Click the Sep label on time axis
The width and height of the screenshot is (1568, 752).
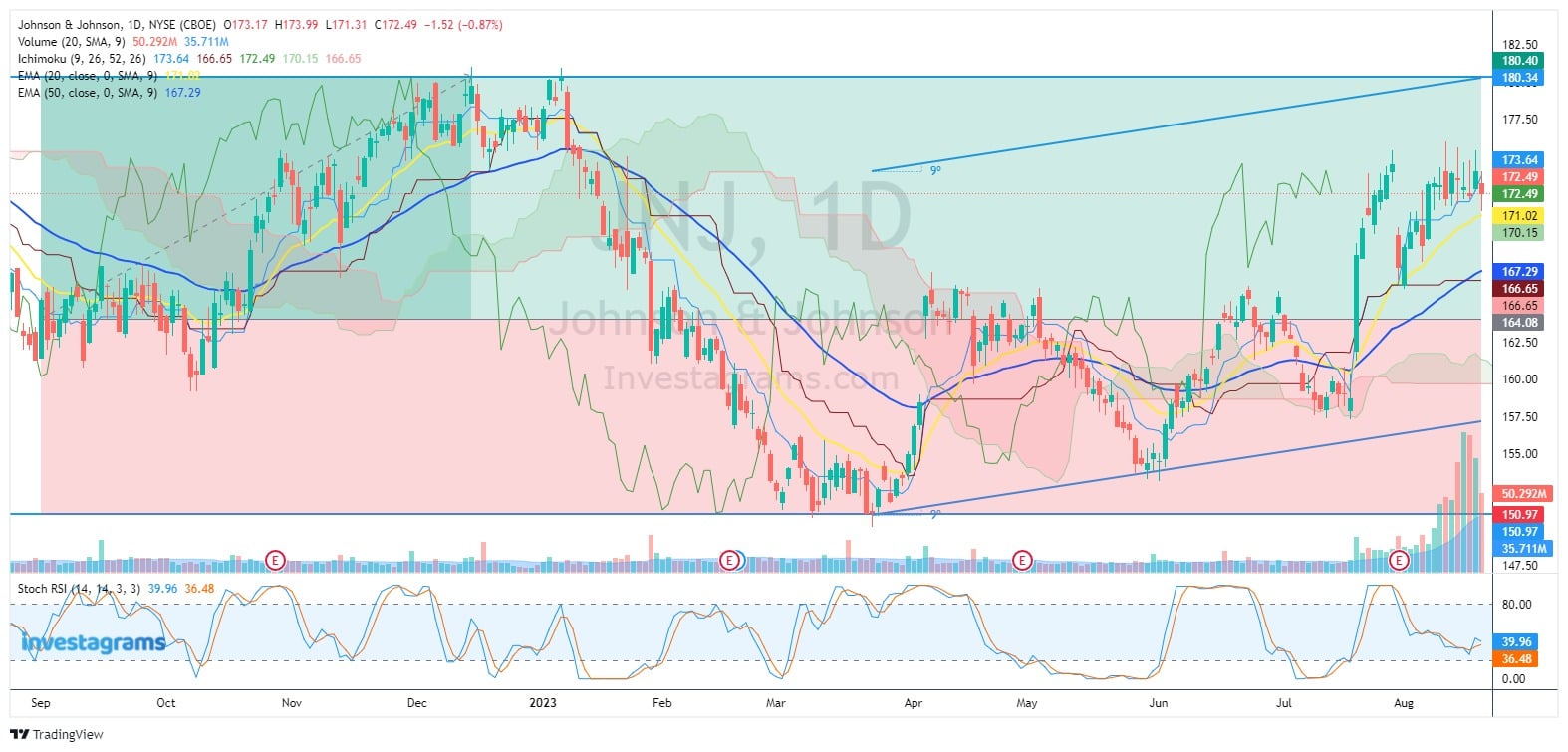point(41,703)
